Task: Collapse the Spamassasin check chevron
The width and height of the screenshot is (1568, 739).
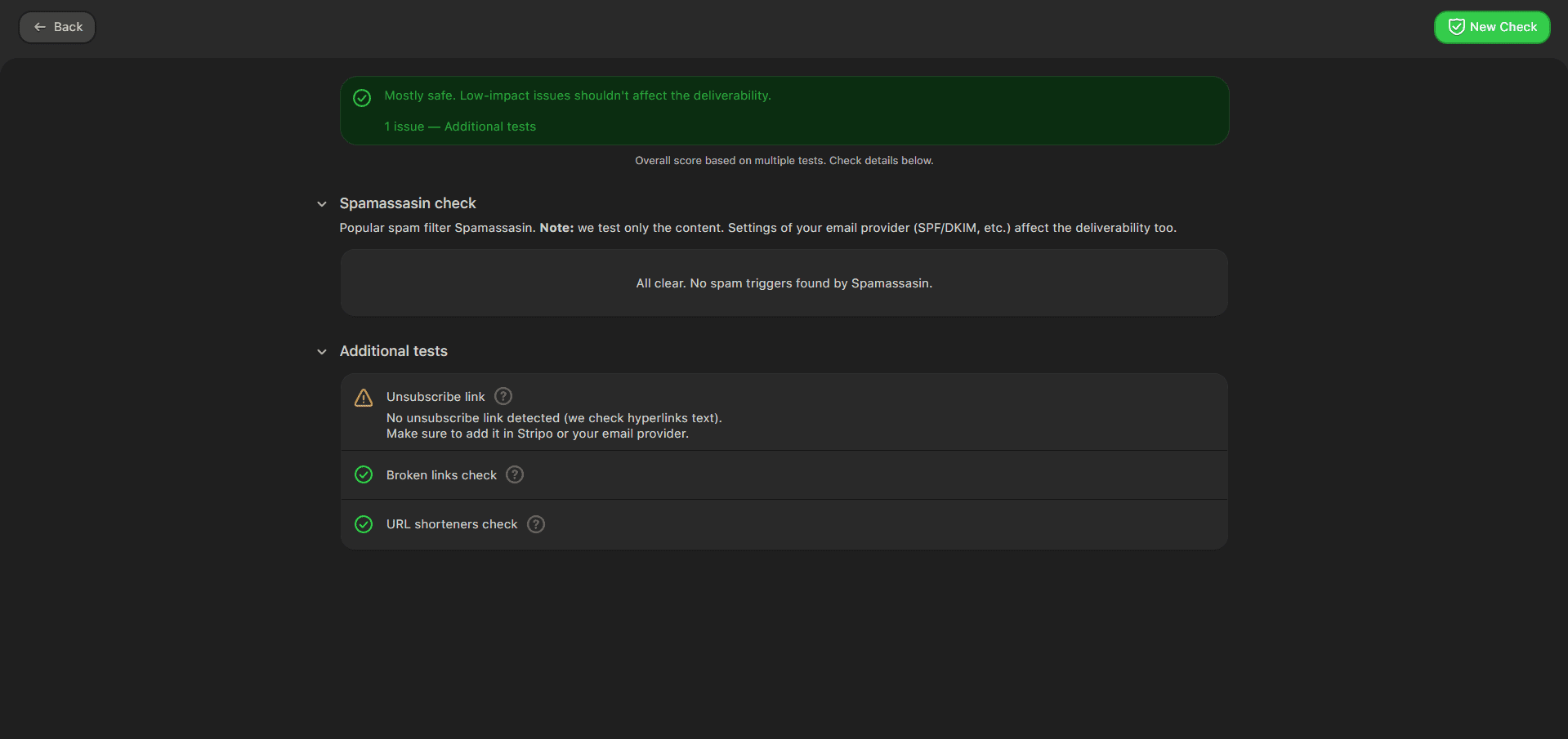Action: pyautogui.click(x=322, y=204)
